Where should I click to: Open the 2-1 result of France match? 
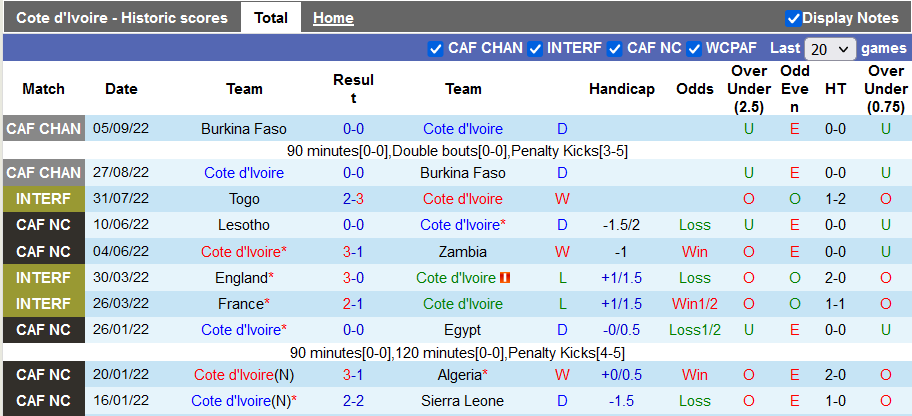(353, 304)
